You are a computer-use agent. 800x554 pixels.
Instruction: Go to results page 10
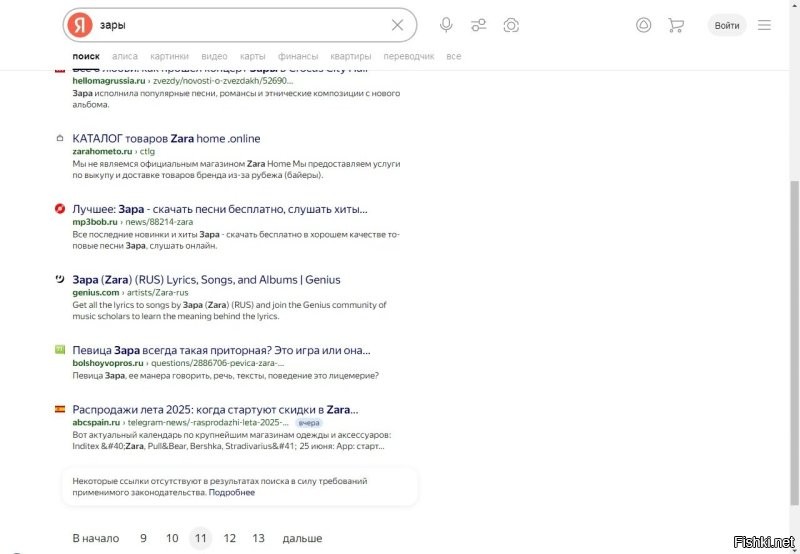[172, 538]
